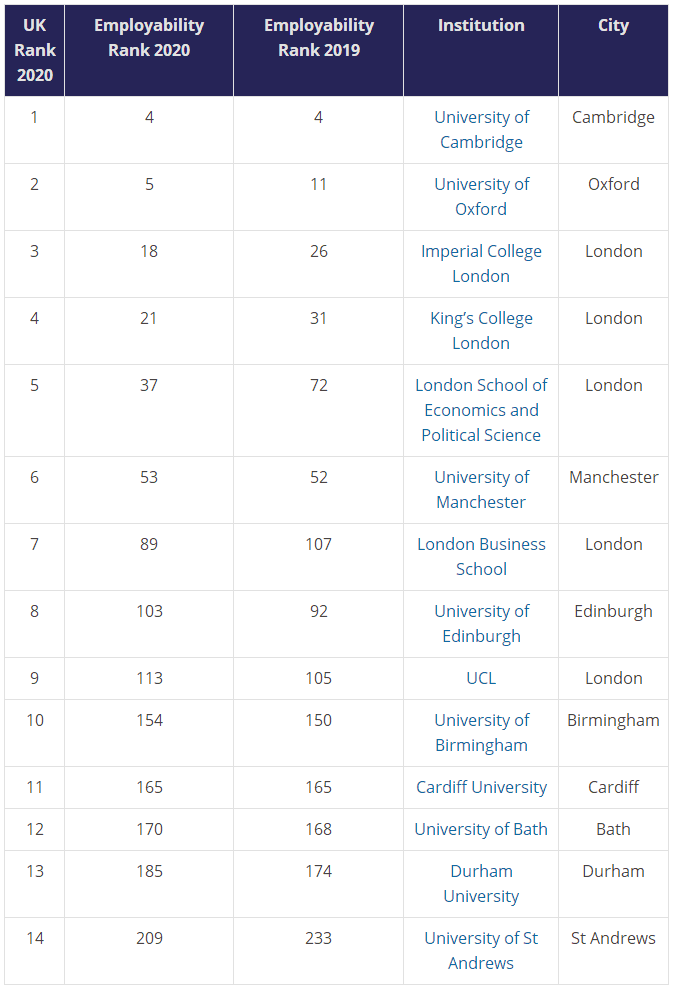
Task: Open the University of Cambridge link
Action: pyautogui.click(x=481, y=130)
